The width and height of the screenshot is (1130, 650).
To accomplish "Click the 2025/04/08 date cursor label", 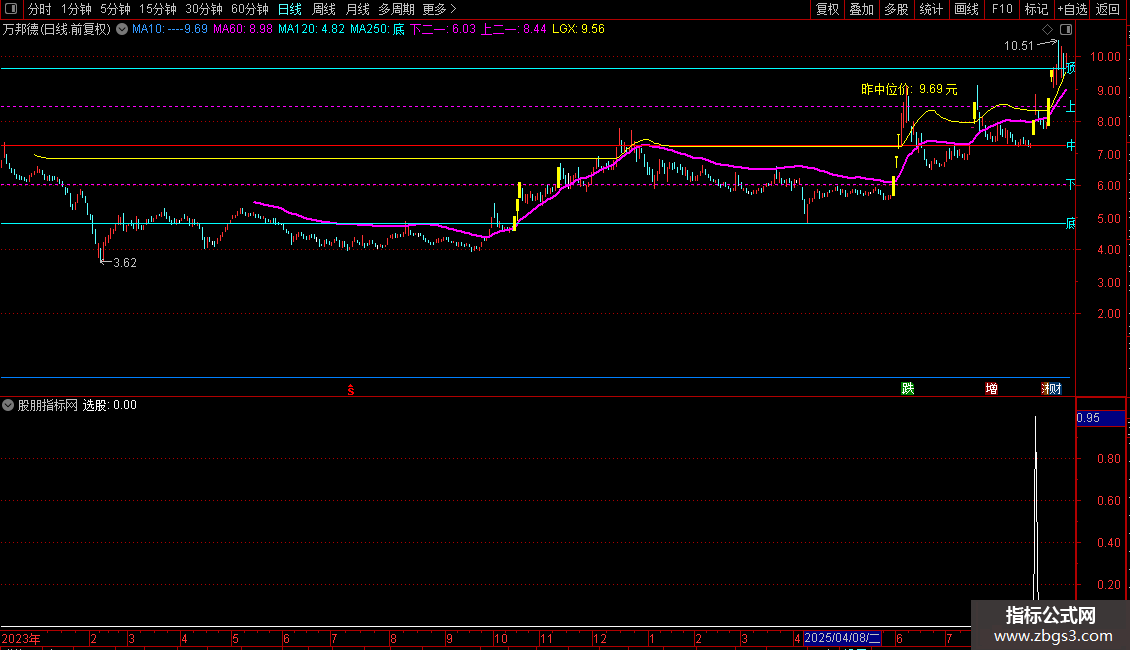I will click(842, 638).
